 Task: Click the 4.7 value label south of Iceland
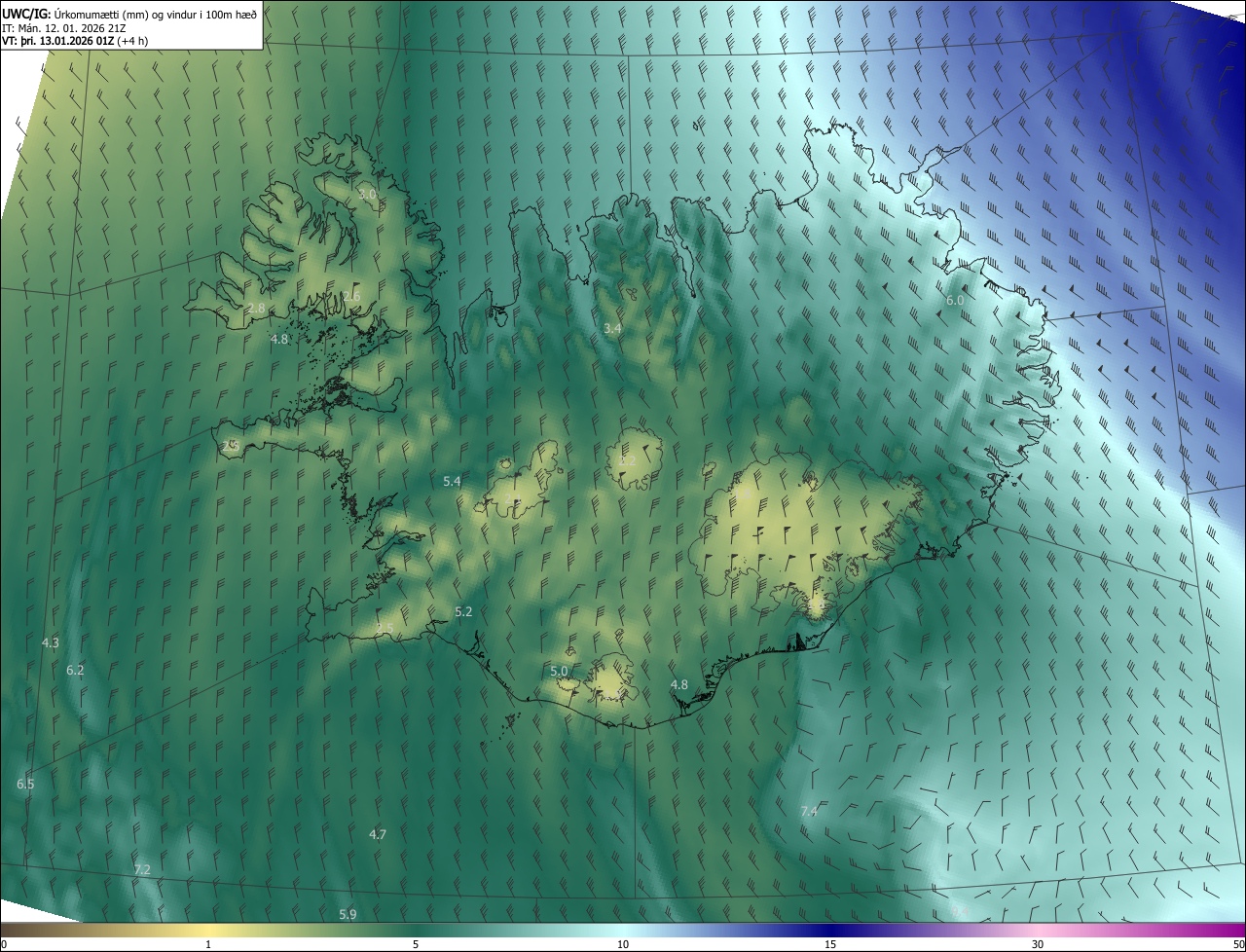click(378, 834)
